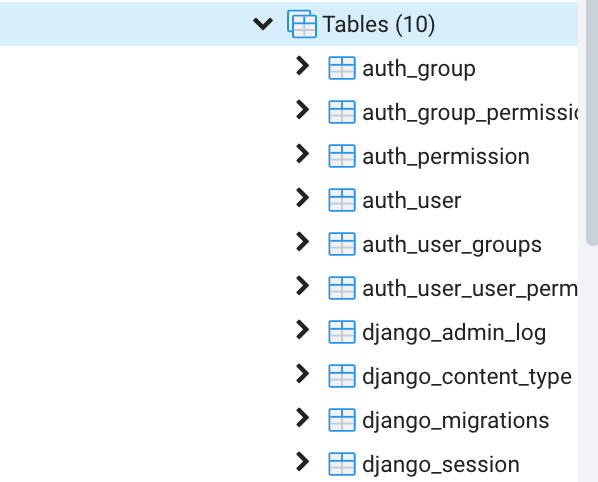Click the auth_permission table icon
Image resolution: width=598 pixels, height=482 pixels.
342,156
